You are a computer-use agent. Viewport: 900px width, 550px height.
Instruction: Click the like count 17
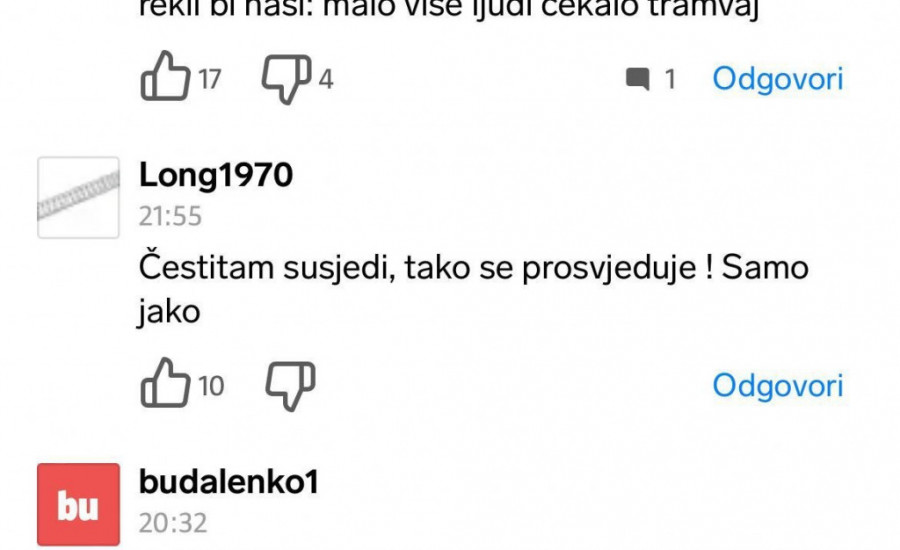click(x=210, y=79)
